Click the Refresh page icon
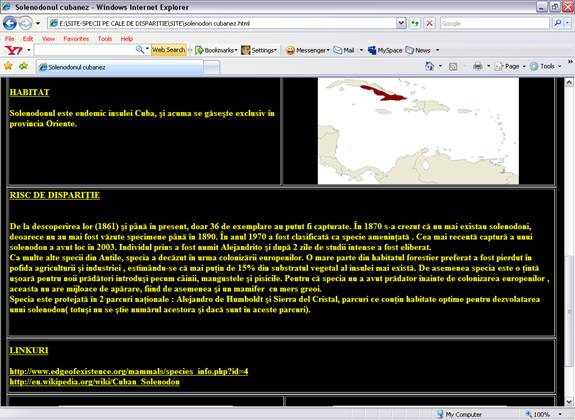The height and width of the screenshot is (420, 575). (x=415, y=23)
